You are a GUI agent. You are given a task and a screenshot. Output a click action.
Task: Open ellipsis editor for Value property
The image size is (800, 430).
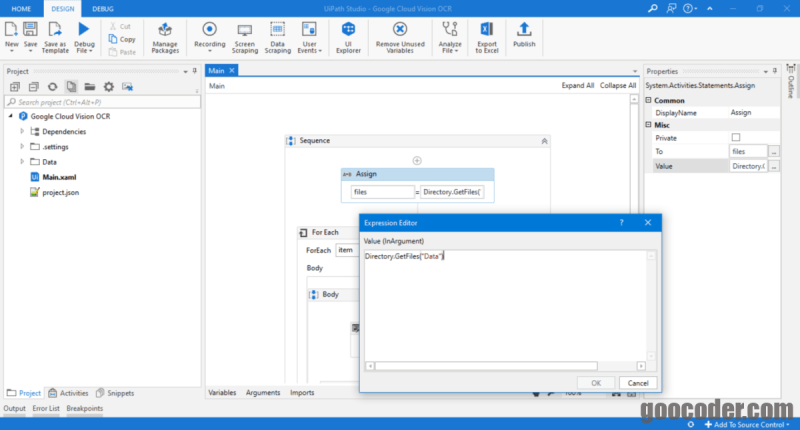(774, 166)
